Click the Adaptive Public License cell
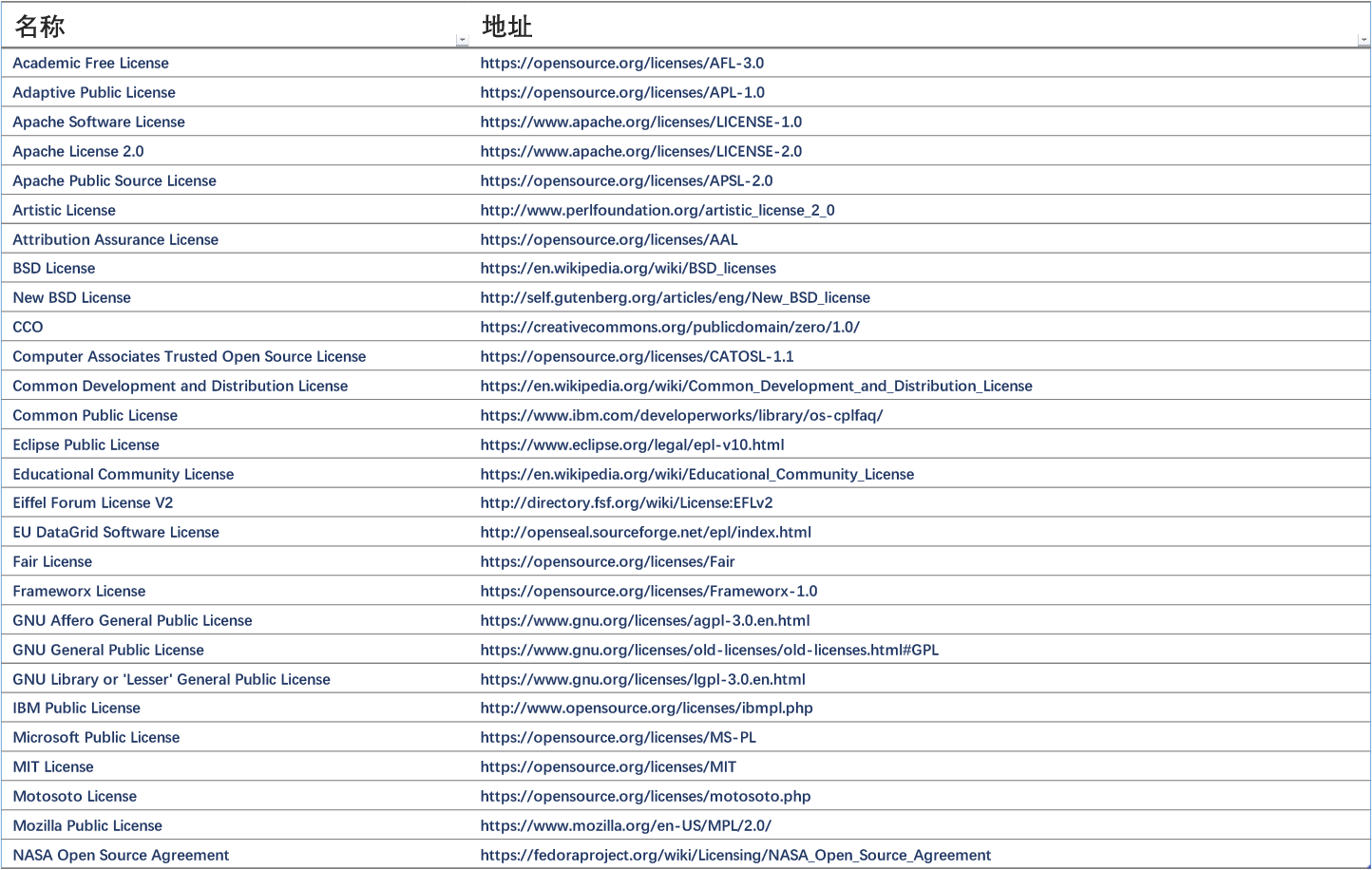Image resolution: width=1372 pixels, height=870 pixels. point(94,92)
